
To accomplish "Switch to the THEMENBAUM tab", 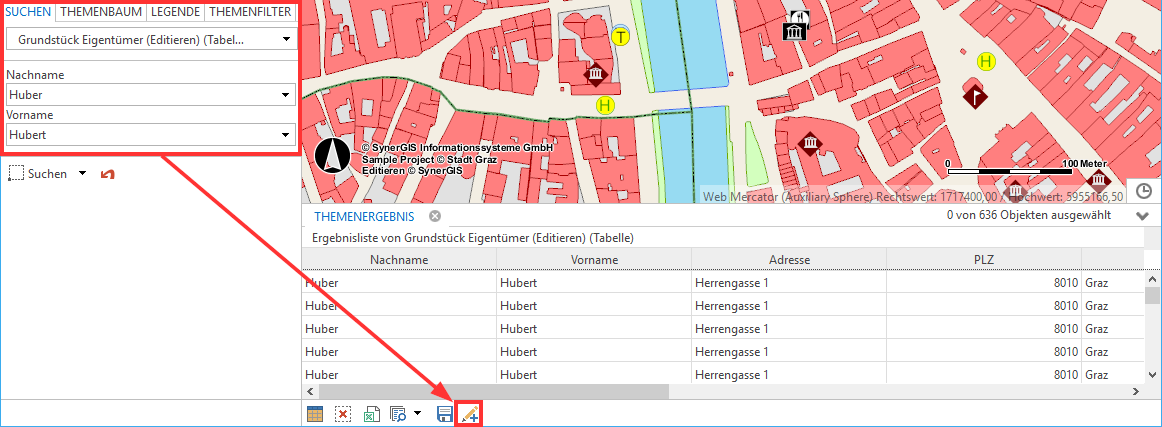I will 100,12.
